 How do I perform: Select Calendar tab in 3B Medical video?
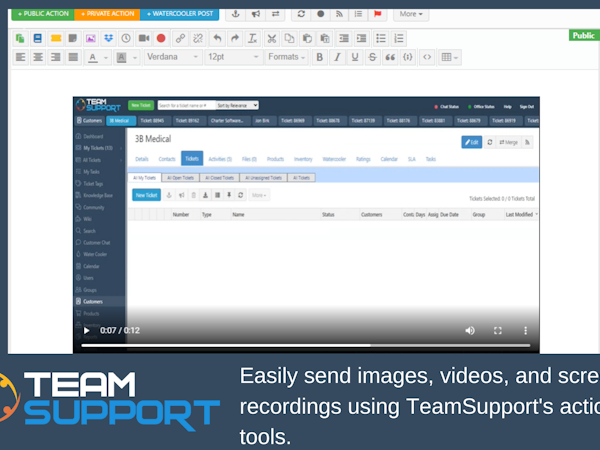pyautogui.click(x=389, y=159)
